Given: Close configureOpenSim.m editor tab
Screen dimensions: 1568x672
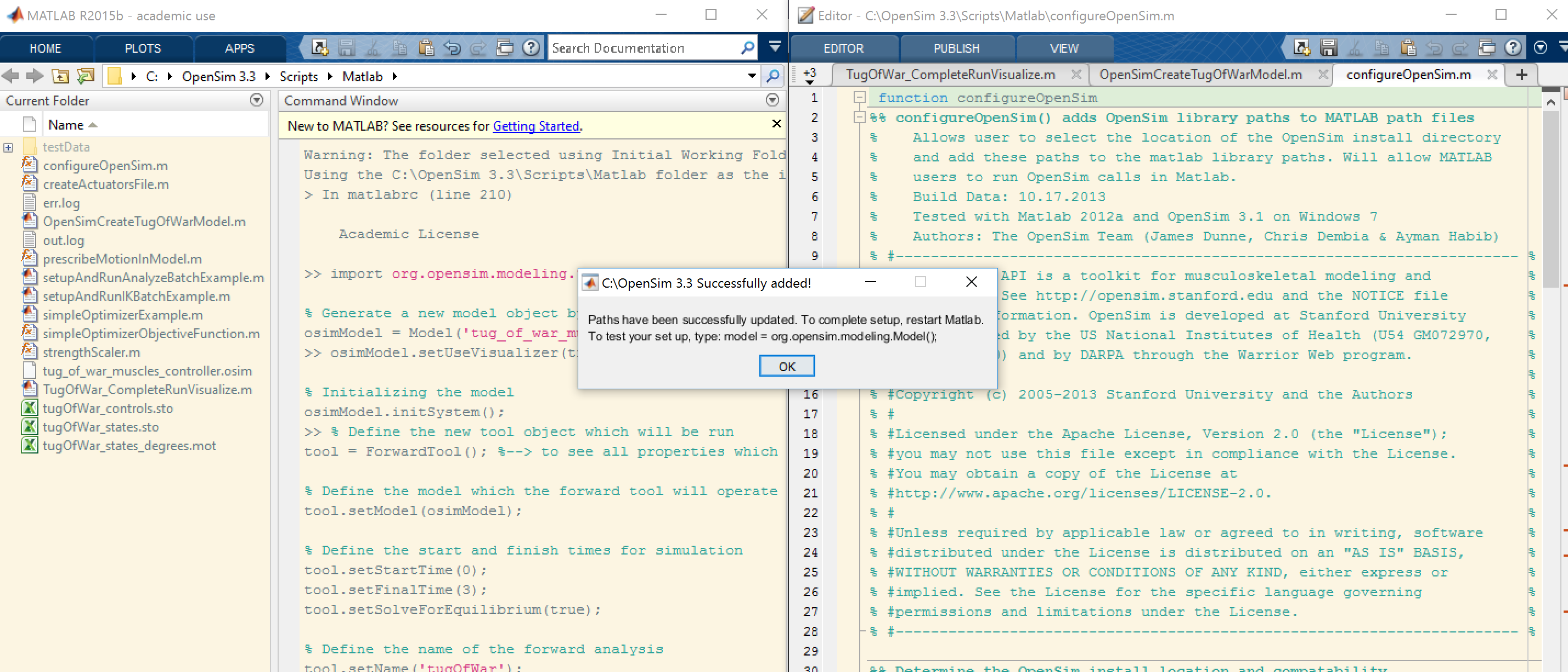Looking at the screenshot, I should click(1492, 74).
